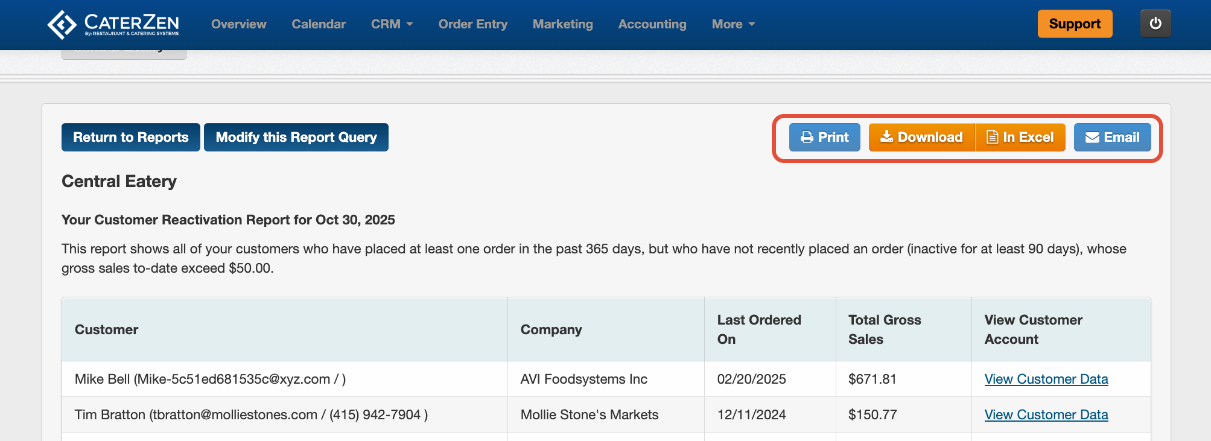Go to the Calendar page
This screenshot has height=441, width=1211.
[319, 24]
